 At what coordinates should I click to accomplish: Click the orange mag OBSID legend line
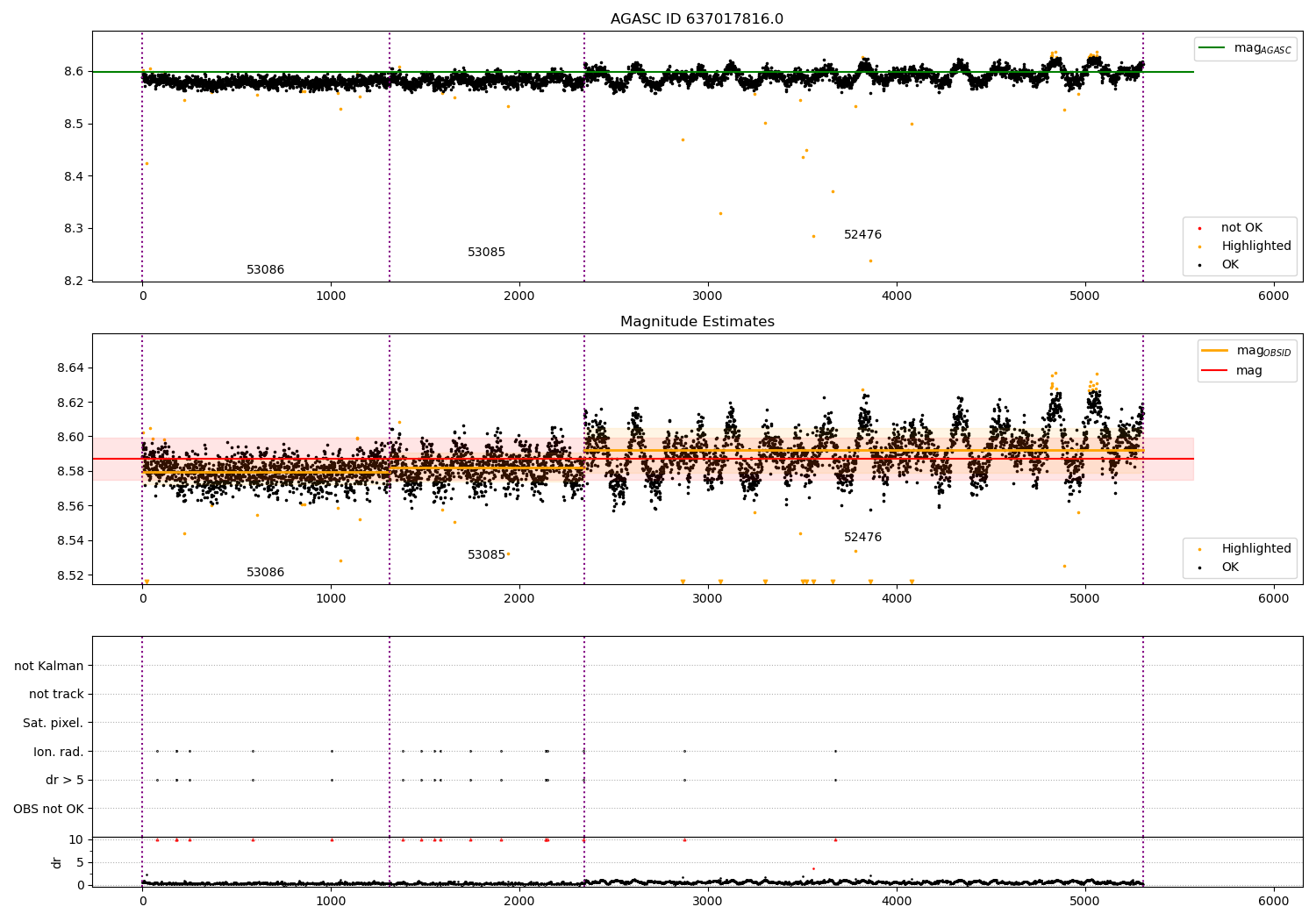pyautogui.click(x=1214, y=351)
